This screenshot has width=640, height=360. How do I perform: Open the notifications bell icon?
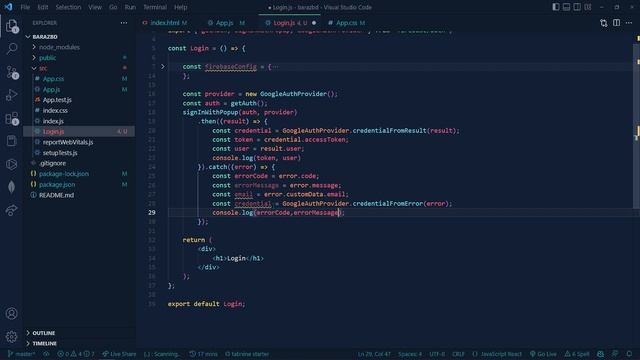(x=629, y=354)
